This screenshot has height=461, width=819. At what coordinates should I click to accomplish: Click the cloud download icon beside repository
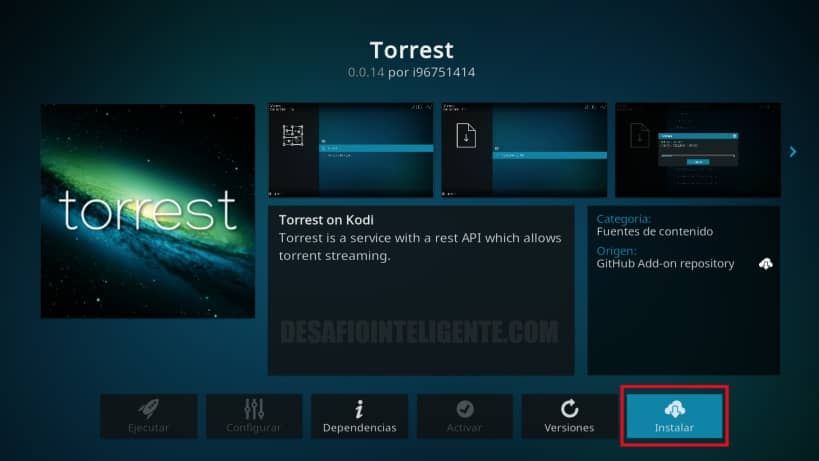coord(766,264)
